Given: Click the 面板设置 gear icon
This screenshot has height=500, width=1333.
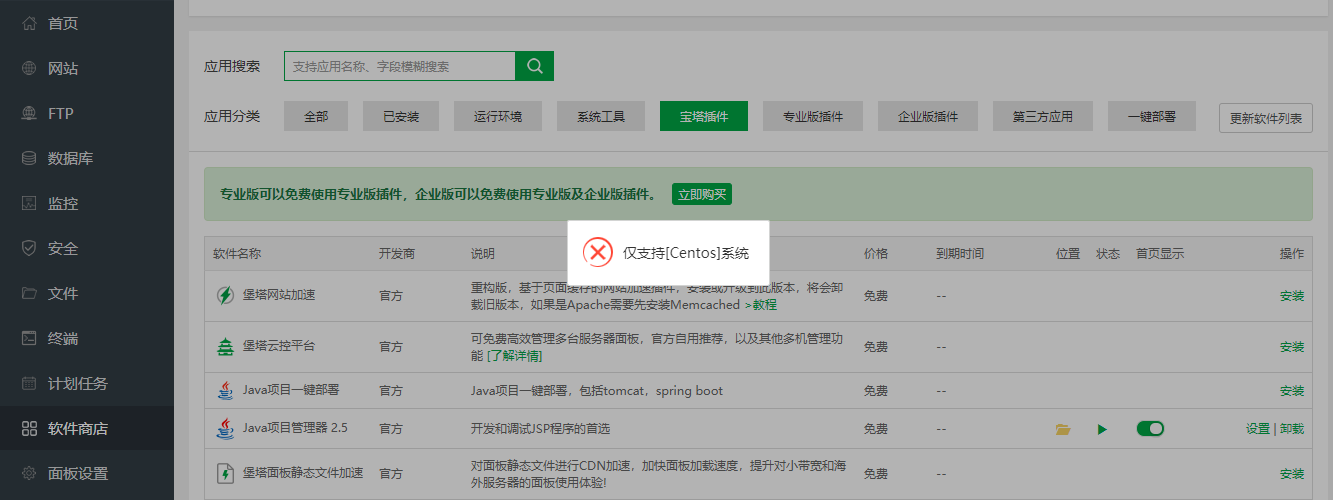Looking at the screenshot, I should [29, 473].
